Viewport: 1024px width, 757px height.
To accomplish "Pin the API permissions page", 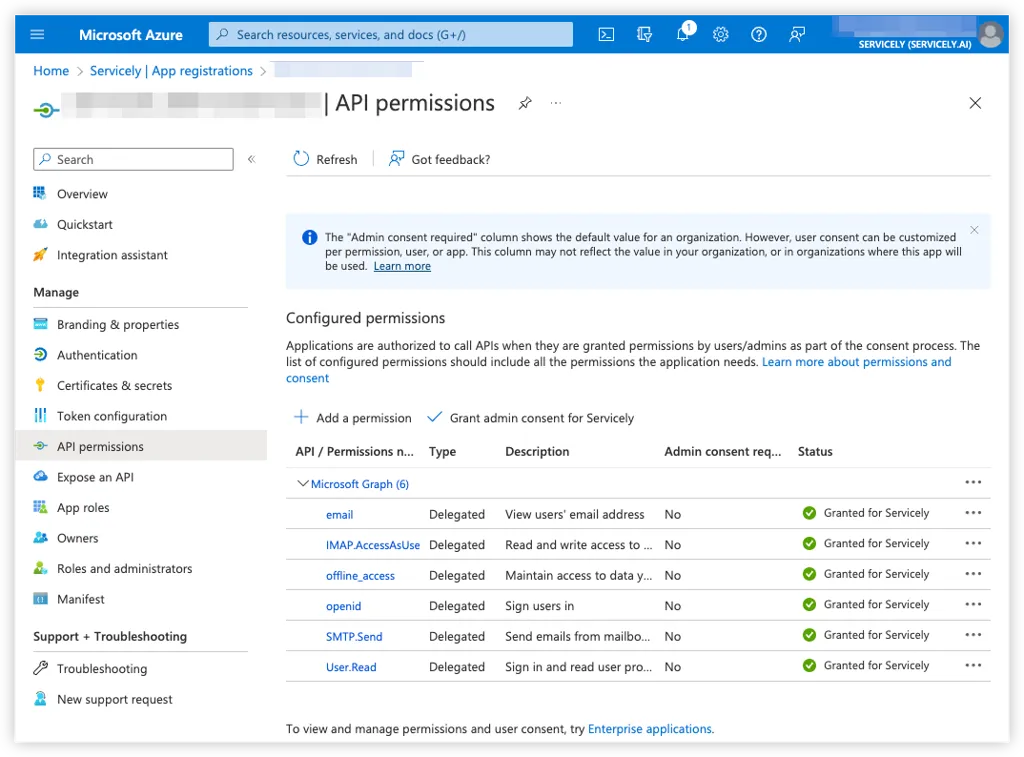I will [x=525, y=103].
